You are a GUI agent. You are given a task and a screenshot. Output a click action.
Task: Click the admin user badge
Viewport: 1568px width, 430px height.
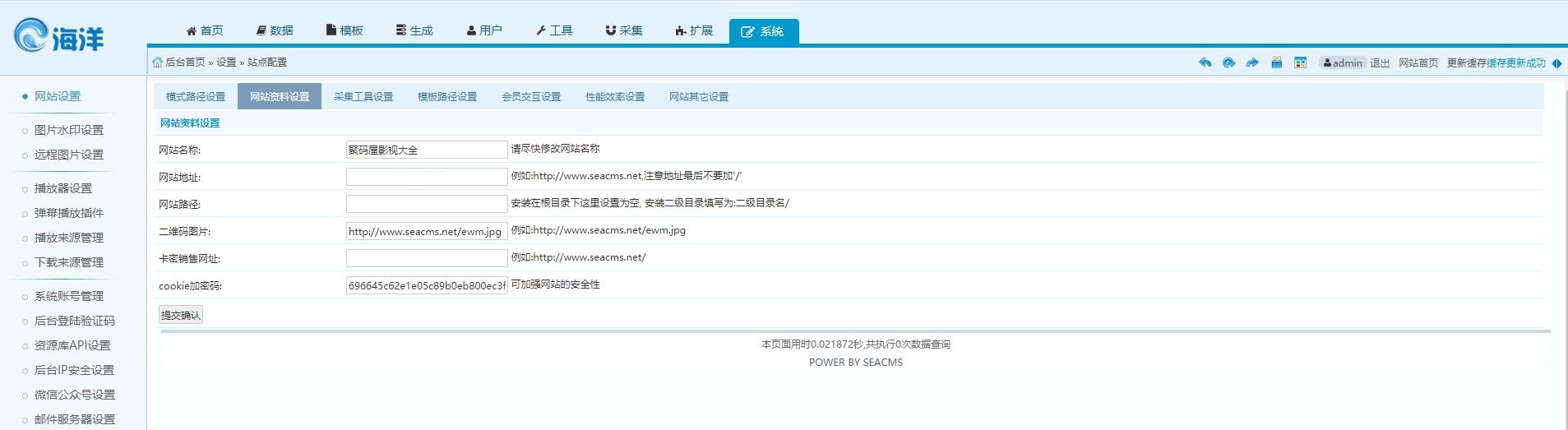click(1342, 62)
